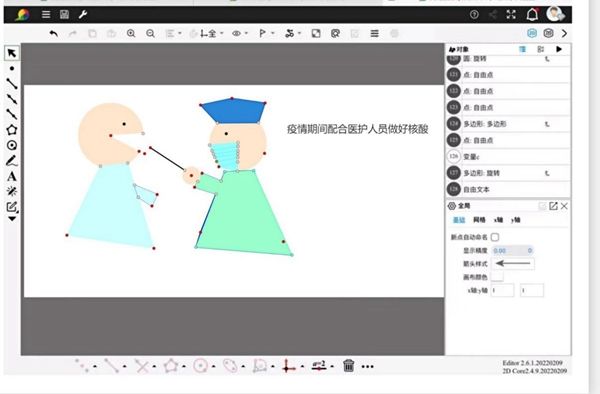600x394 pixels.
Task: Click the notification bell icon
Action: (x=532, y=15)
